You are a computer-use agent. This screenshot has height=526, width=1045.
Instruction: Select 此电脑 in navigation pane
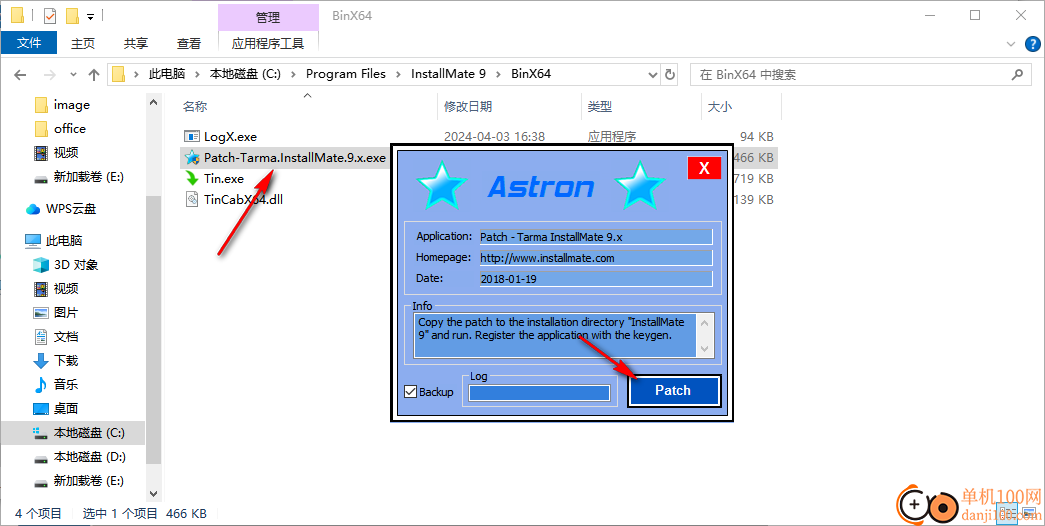tap(64, 241)
